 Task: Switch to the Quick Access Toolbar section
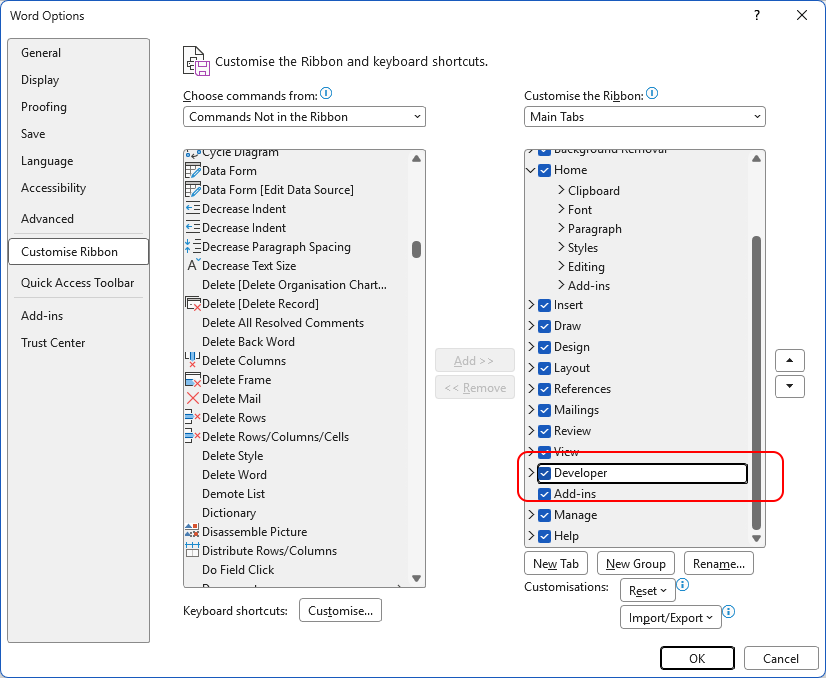pos(77,283)
